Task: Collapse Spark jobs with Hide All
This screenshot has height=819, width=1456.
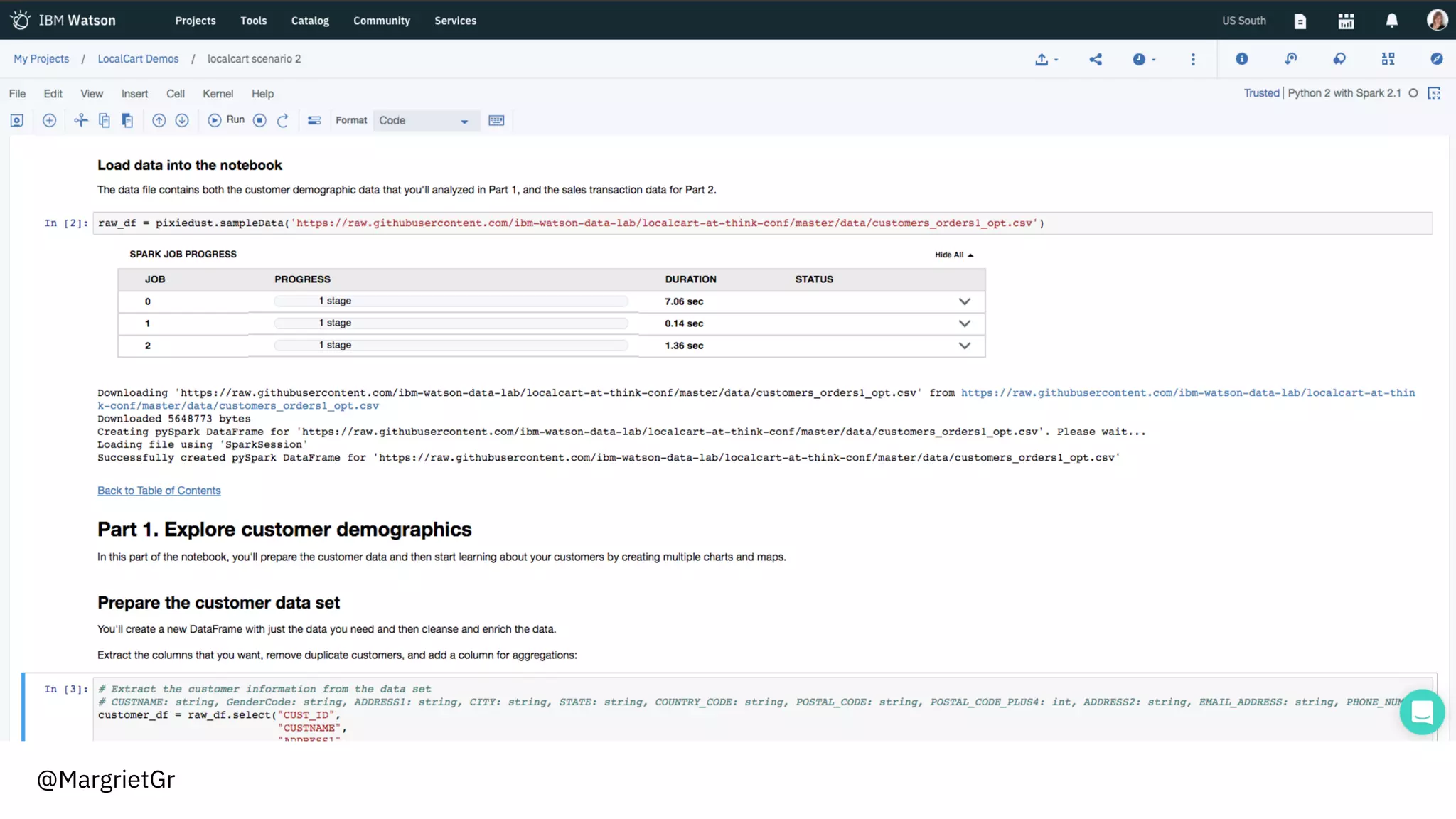Action: (x=953, y=255)
